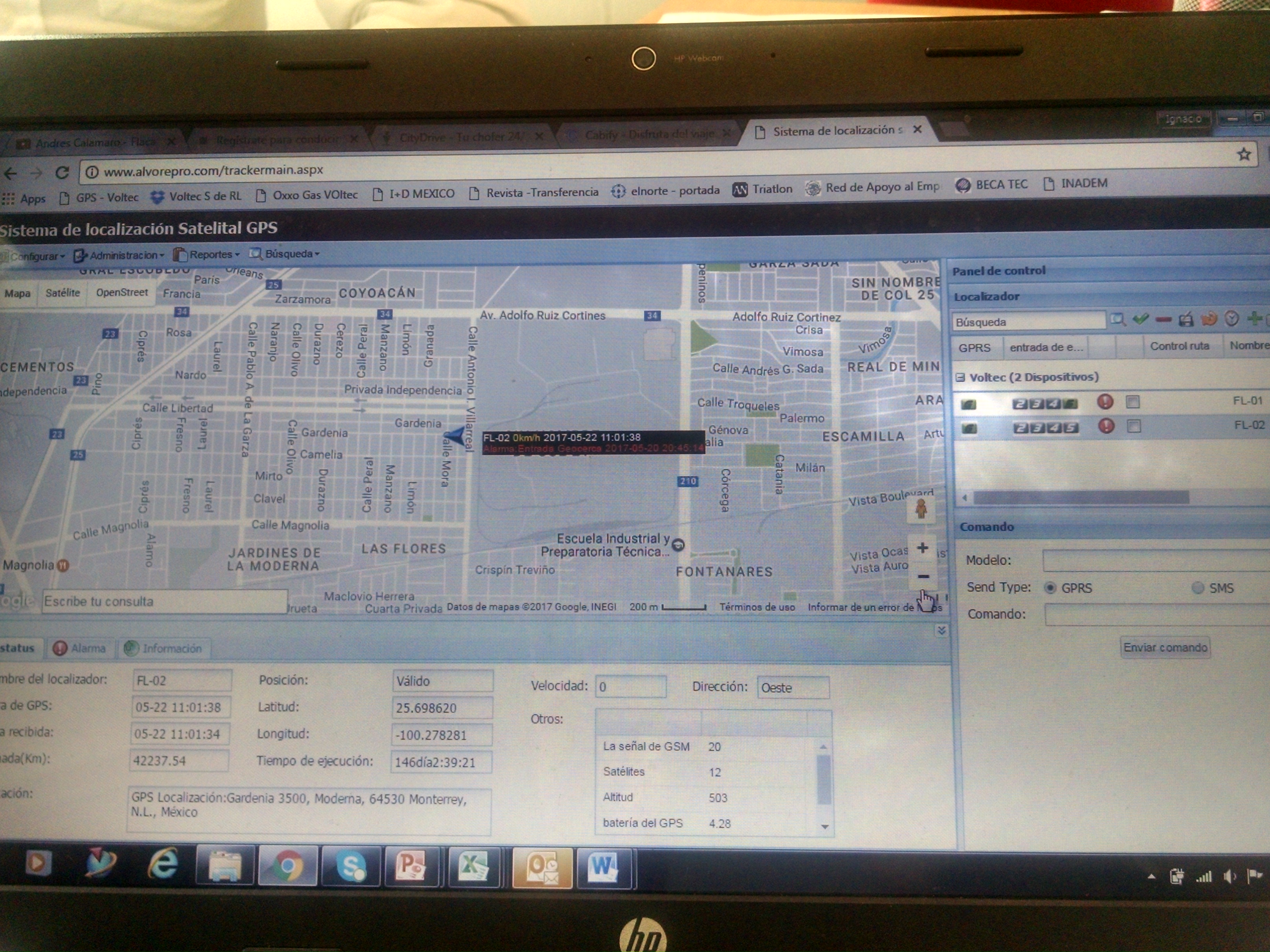Collapse the Voltec (2 Dispositivos) group
Image resolution: width=1270 pixels, height=952 pixels.
point(960,377)
